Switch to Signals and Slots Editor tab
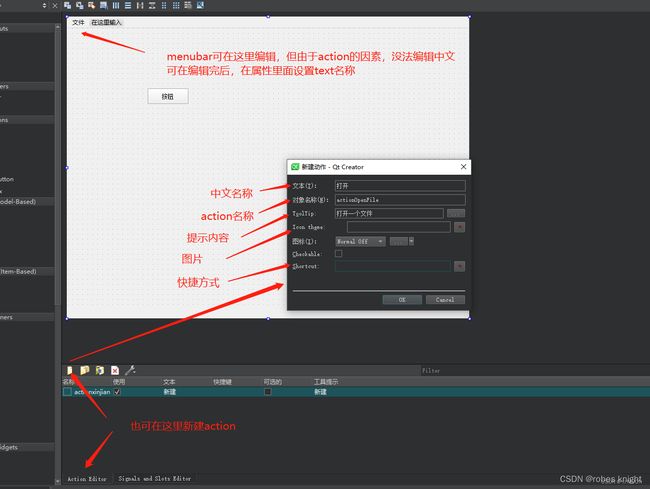This screenshot has height=489, width=650. click(155, 479)
